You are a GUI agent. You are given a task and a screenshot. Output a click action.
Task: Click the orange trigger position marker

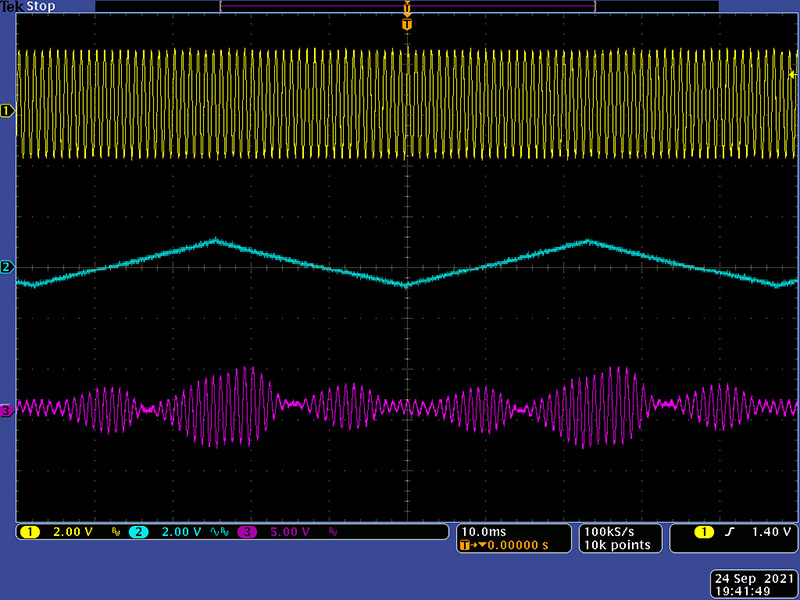[406, 23]
